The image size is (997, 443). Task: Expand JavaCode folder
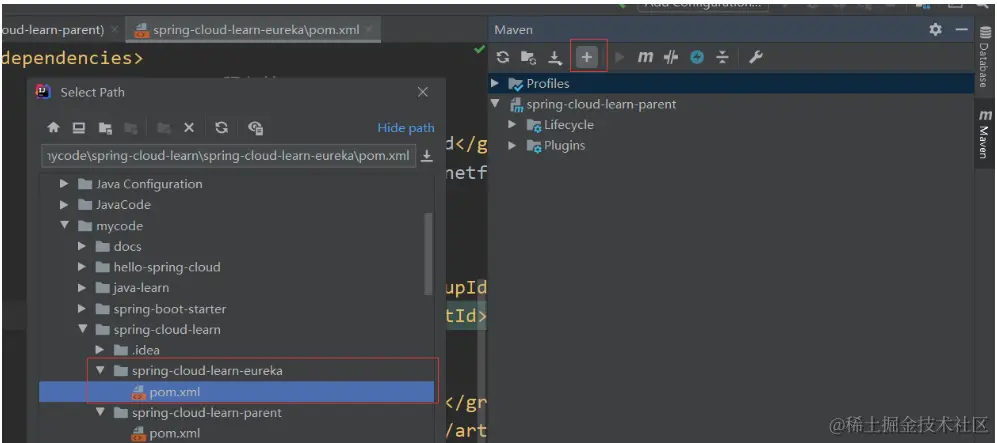click(x=64, y=205)
